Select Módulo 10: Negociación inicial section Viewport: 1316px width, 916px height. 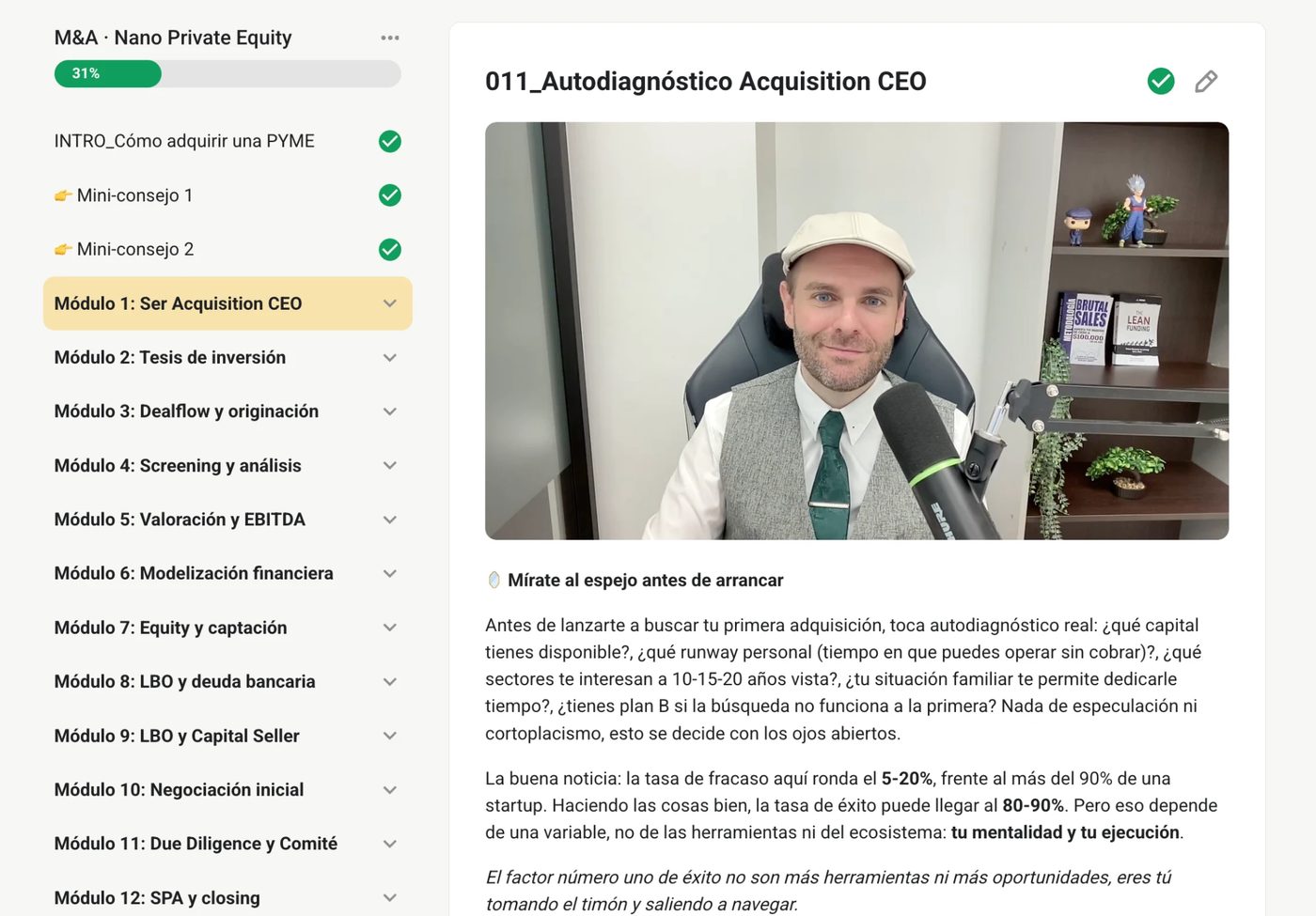tap(227, 790)
